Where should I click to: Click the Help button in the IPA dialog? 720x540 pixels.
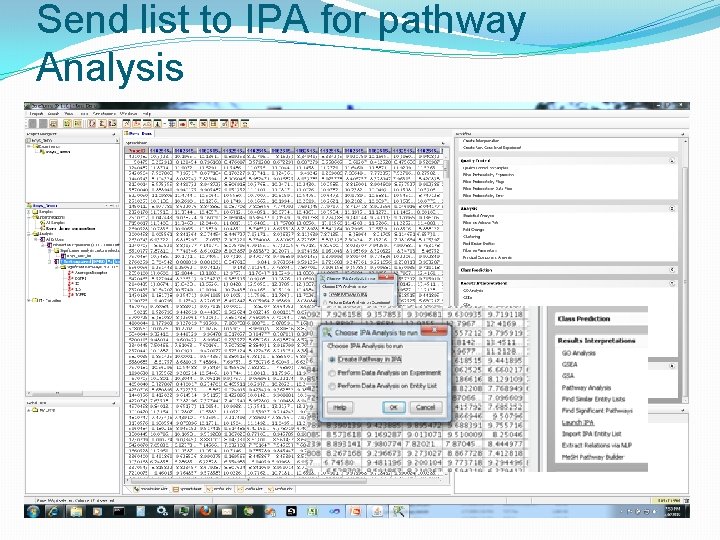click(340, 407)
